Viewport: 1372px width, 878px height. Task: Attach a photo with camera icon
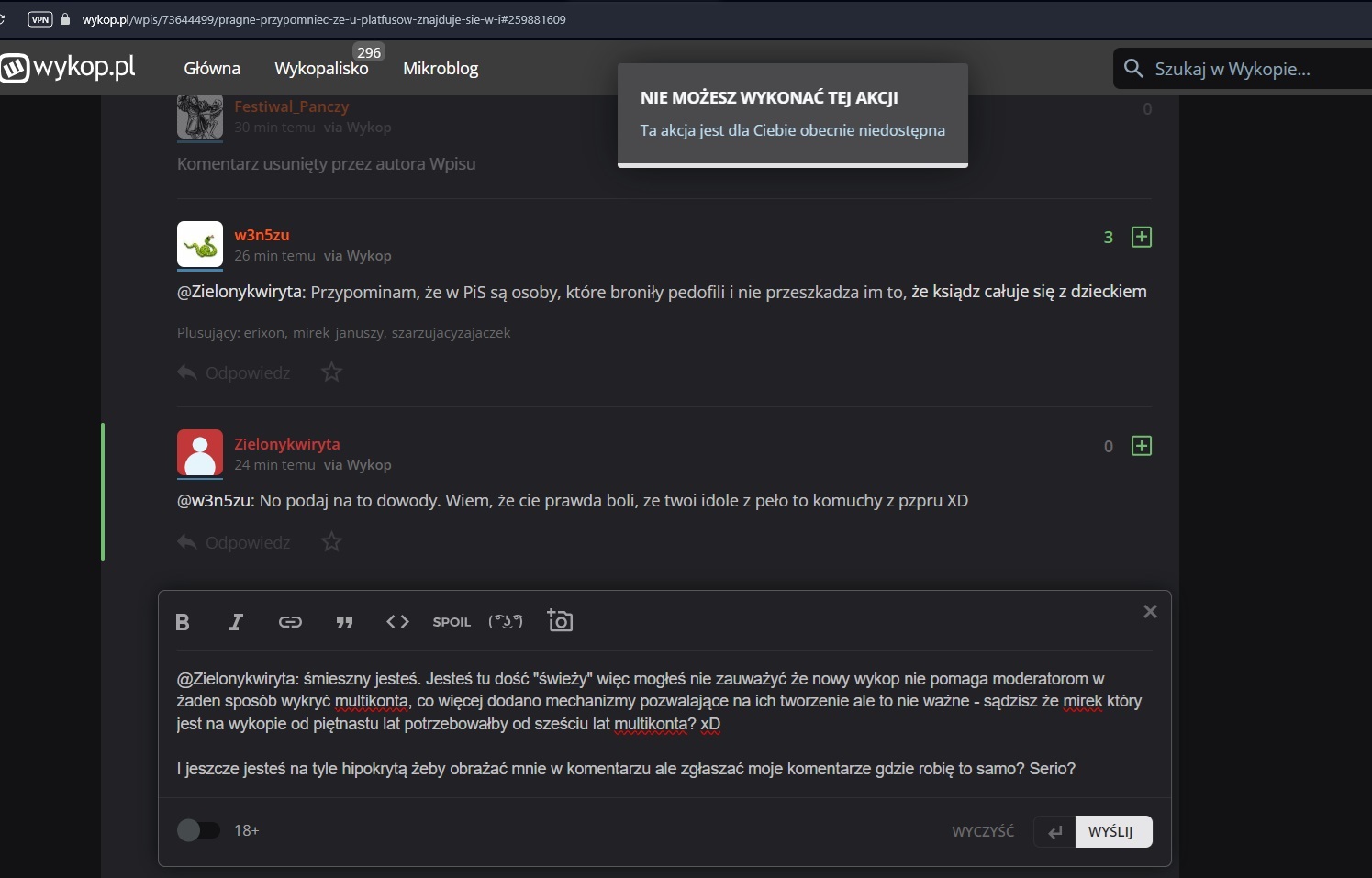(560, 621)
